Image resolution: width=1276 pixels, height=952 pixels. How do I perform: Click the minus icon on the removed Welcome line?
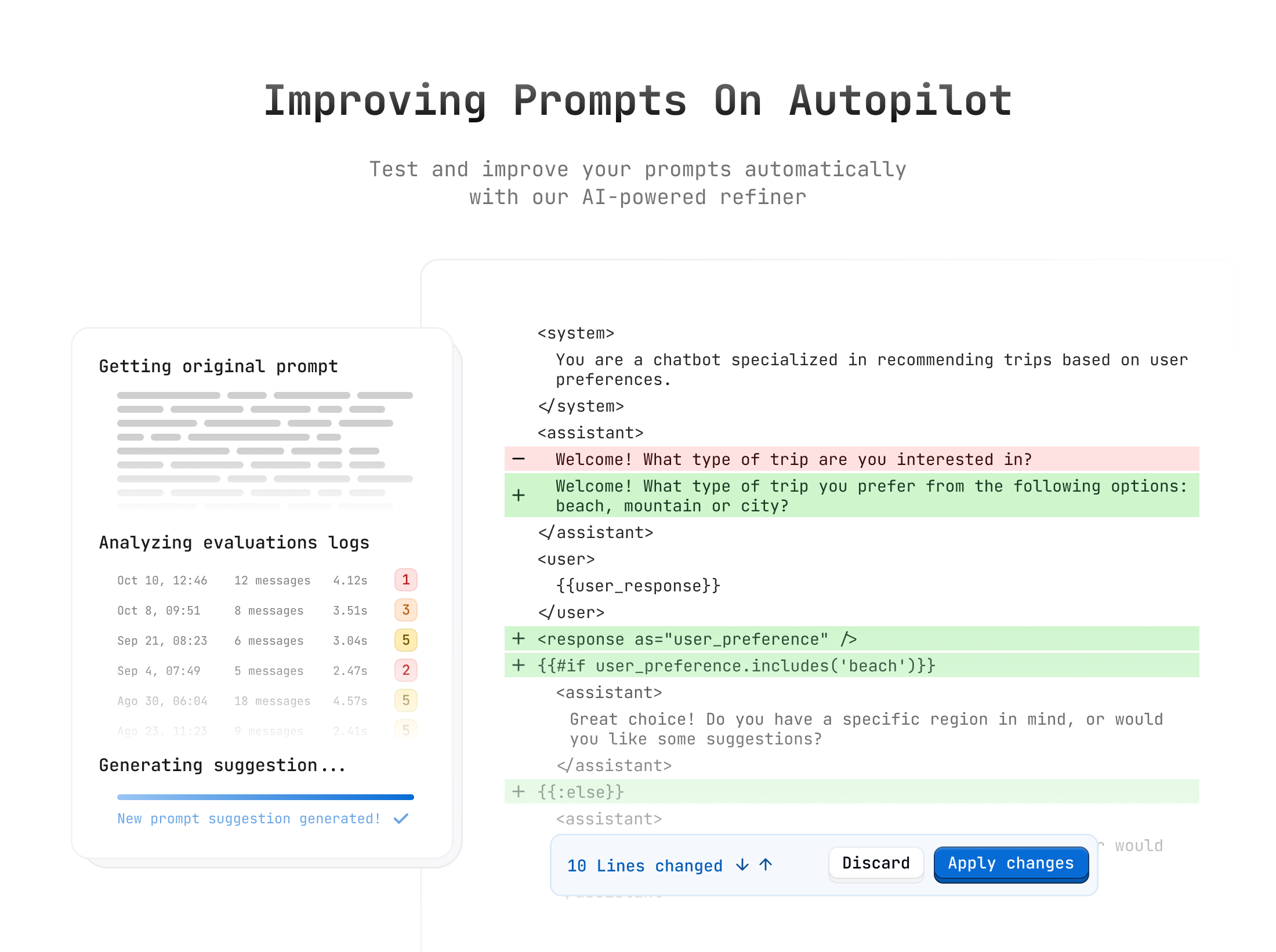tap(519, 459)
